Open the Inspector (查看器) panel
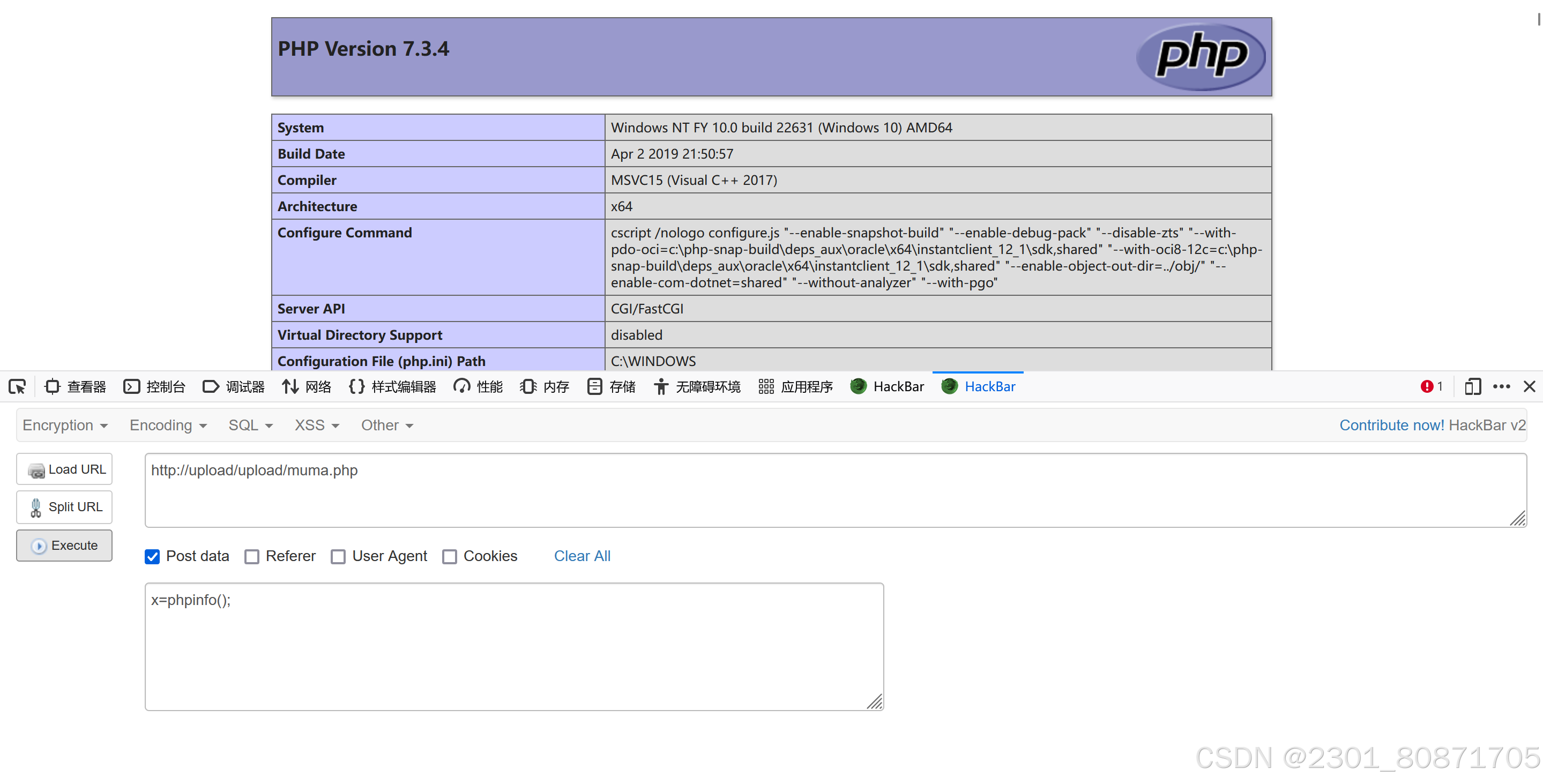This screenshot has width=1543, height=784. coord(76,386)
